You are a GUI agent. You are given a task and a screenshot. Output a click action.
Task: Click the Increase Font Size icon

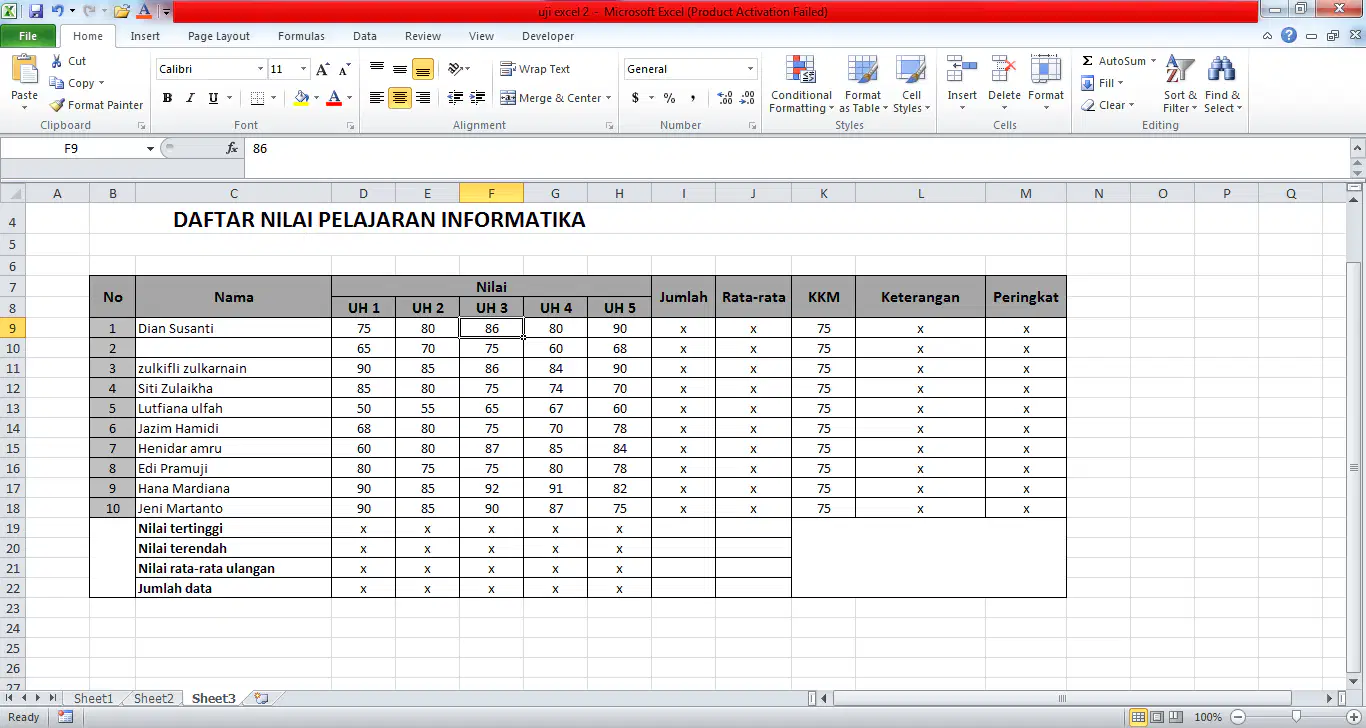(322, 69)
